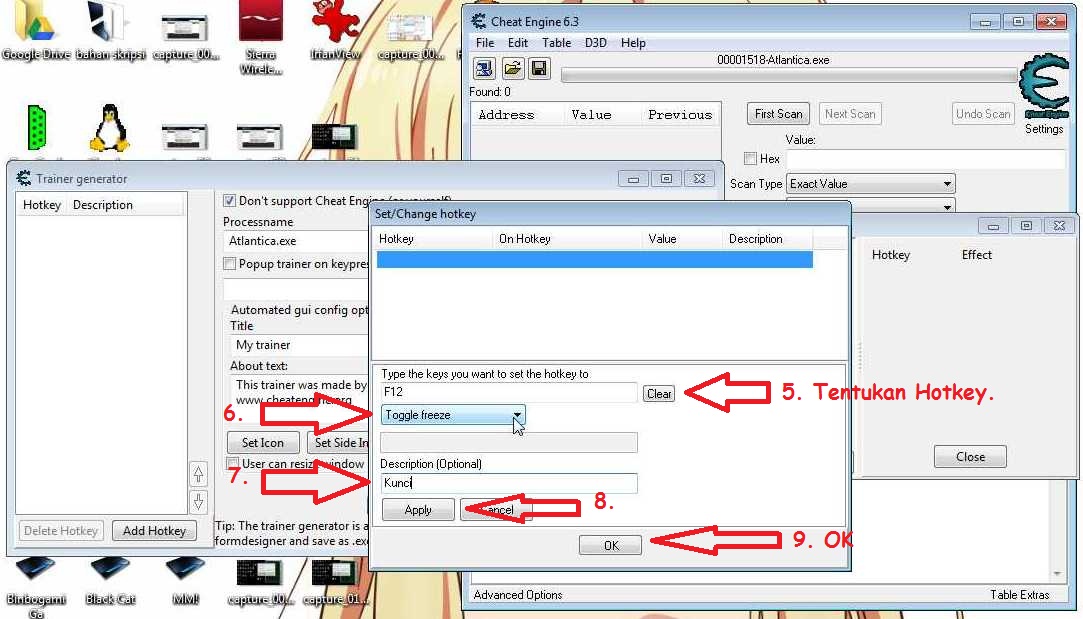Viewport: 1083px width, 619px height.
Task: Open the value type dropdown below Scan Type
Action: pos(870,205)
